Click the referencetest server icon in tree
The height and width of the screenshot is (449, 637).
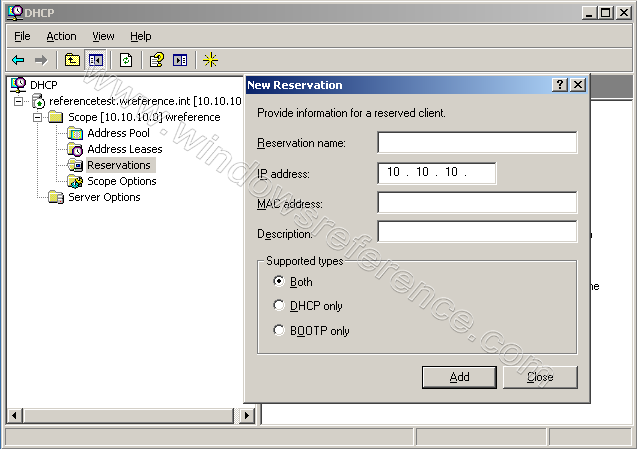click(38, 101)
